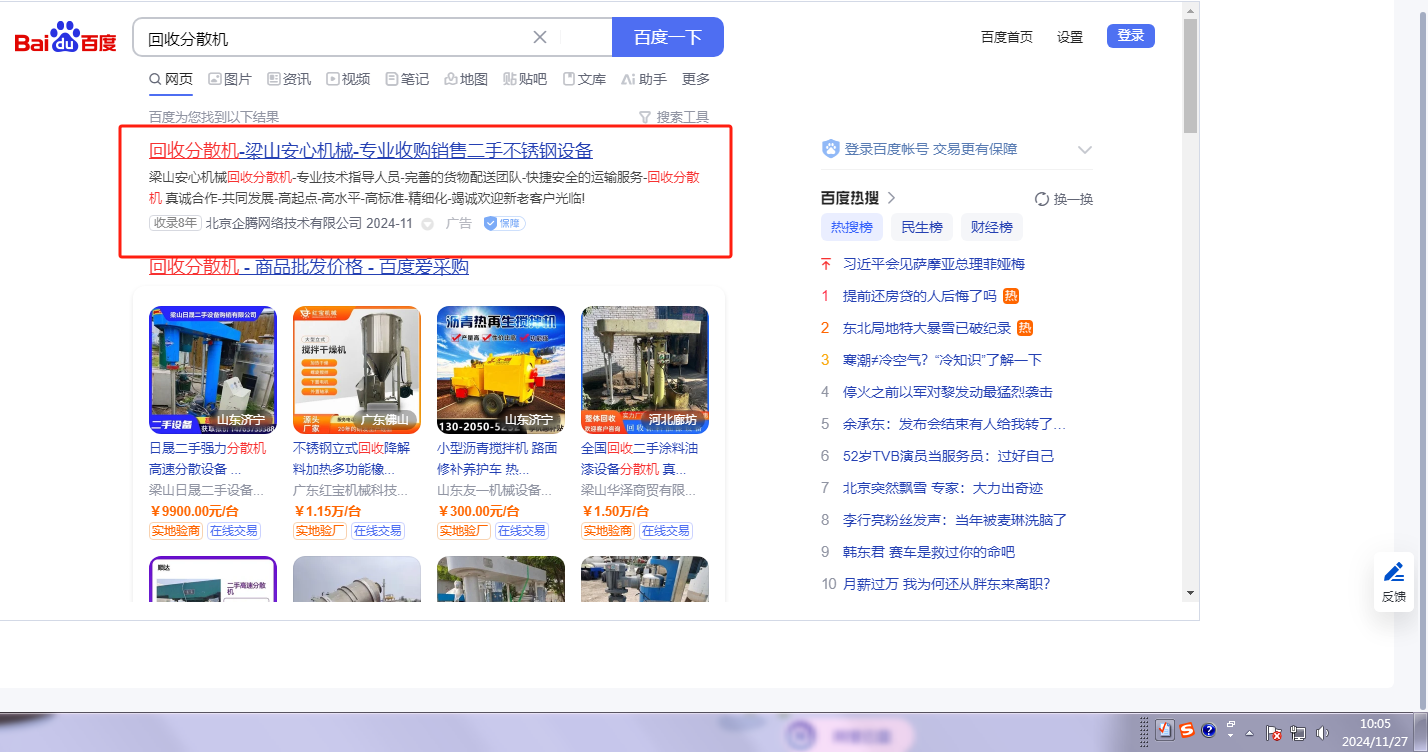Select the 财经榜 tab
Image resolution: width=1428 pixels, height=752 pixels.
(x=992, y=227)
